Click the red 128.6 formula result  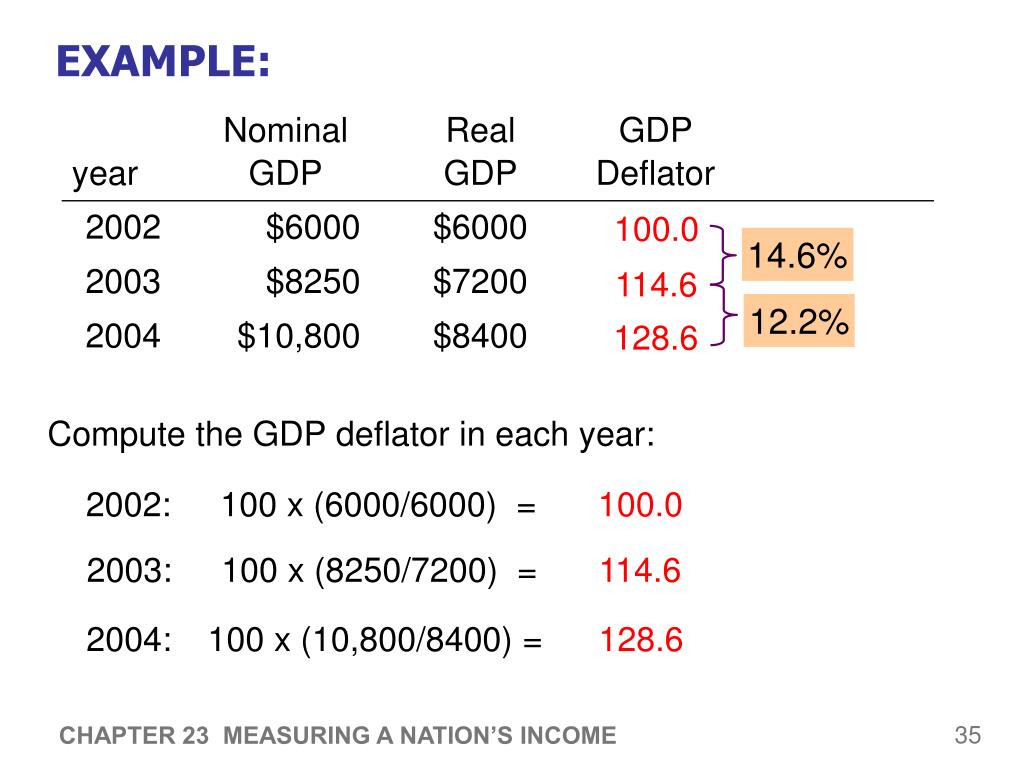tap(641, 640)
